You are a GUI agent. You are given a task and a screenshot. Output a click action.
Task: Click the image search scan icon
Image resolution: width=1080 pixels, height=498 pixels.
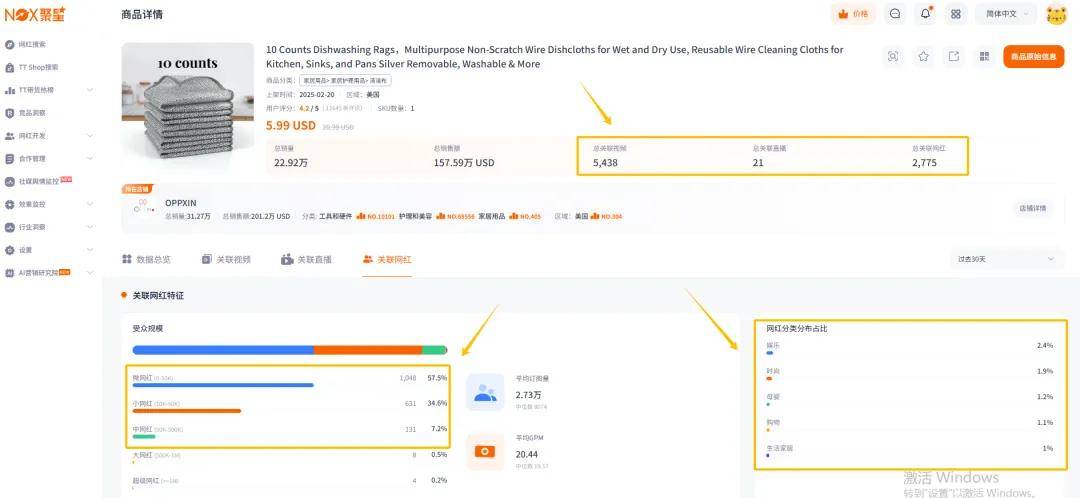click(893, 56)
